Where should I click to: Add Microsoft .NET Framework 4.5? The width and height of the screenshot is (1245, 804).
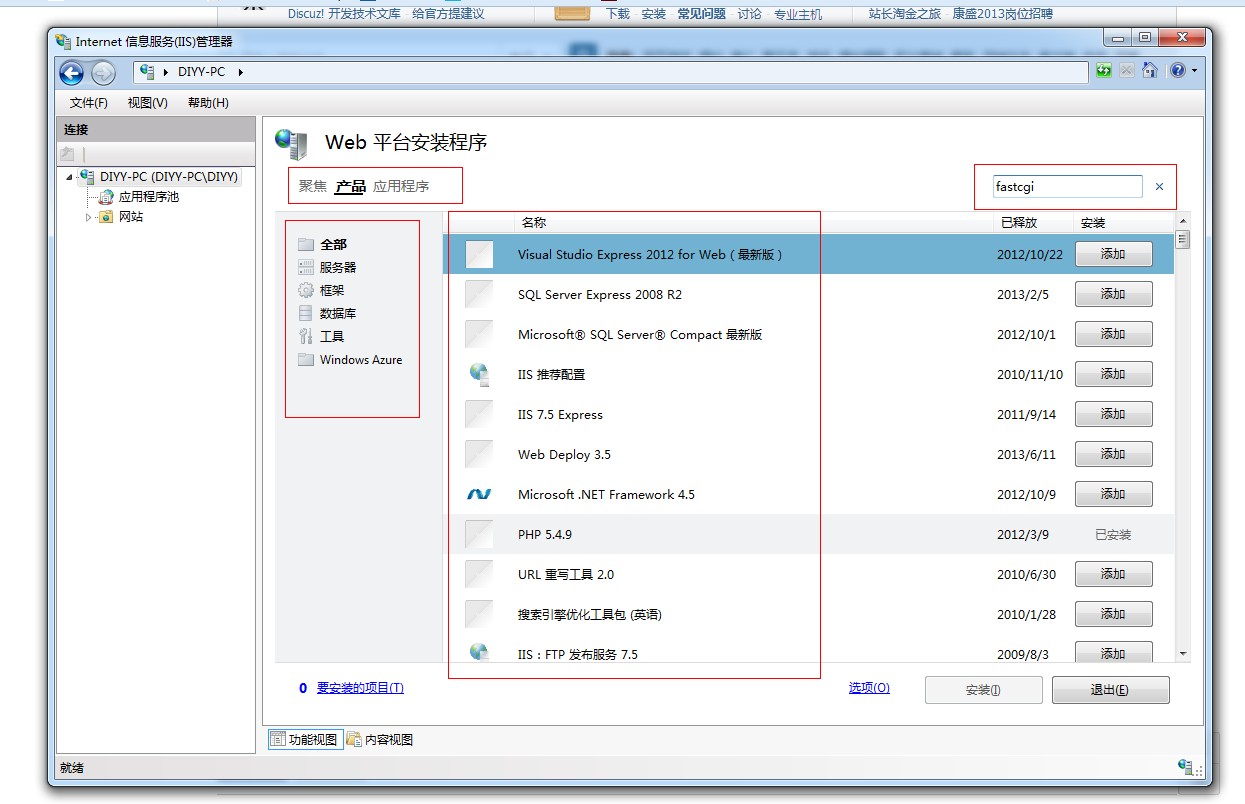pyautogui.click(x=1113, y=494)
